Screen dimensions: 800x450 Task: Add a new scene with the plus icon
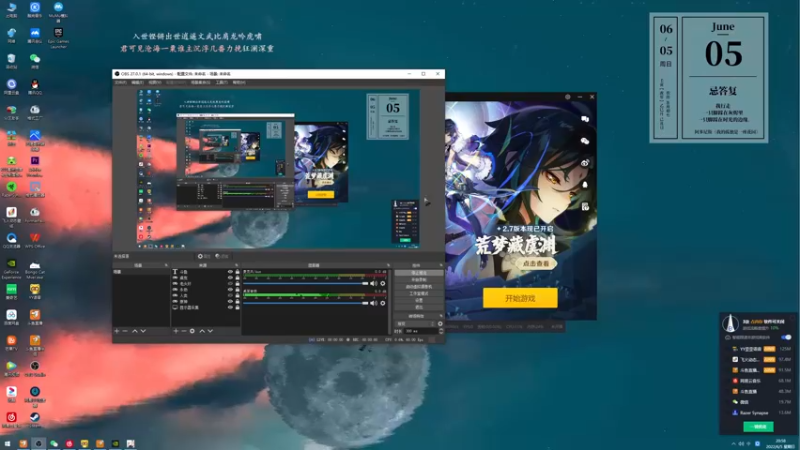(117, 331)
